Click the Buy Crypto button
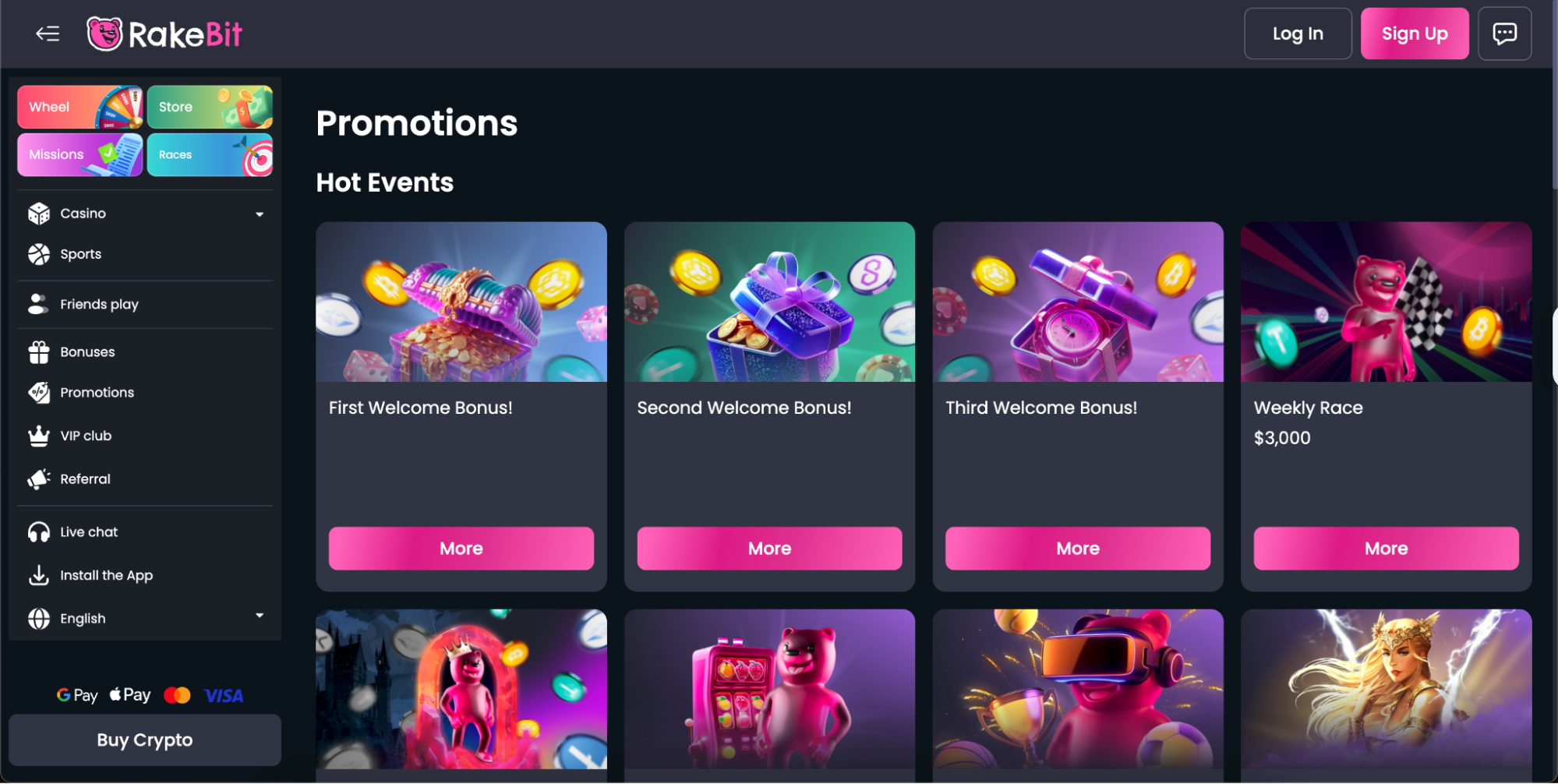This screenshot has height=784, width=1558. coord(145,740)
